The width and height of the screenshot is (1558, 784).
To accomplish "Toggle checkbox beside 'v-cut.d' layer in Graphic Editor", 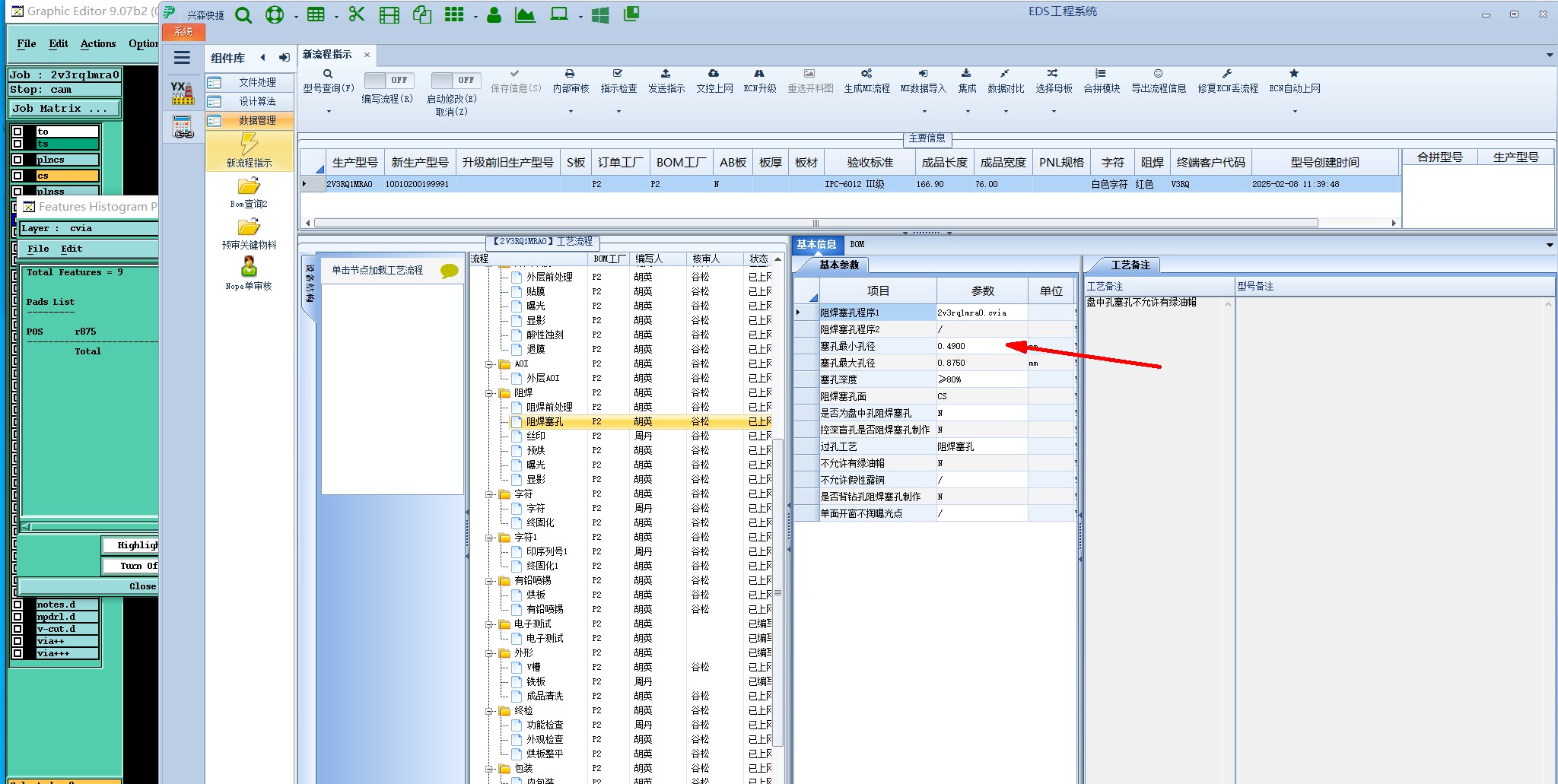I will [17, 629].
